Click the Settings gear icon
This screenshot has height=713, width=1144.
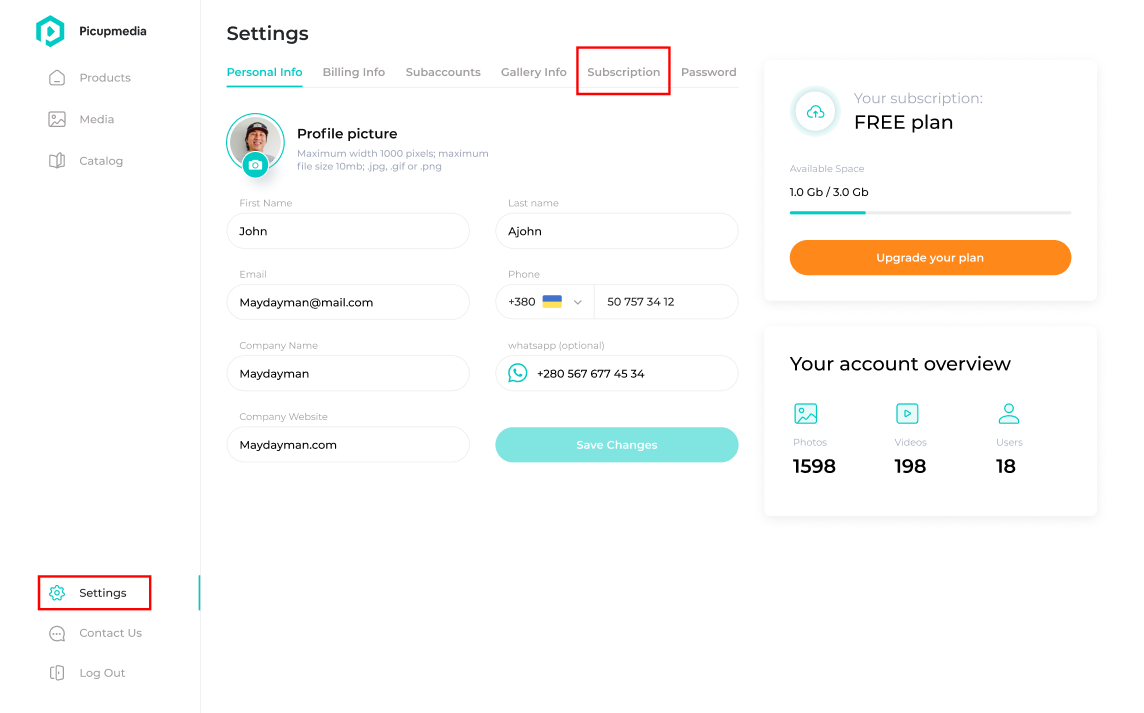pyautogui.click(x=57, y=593)
